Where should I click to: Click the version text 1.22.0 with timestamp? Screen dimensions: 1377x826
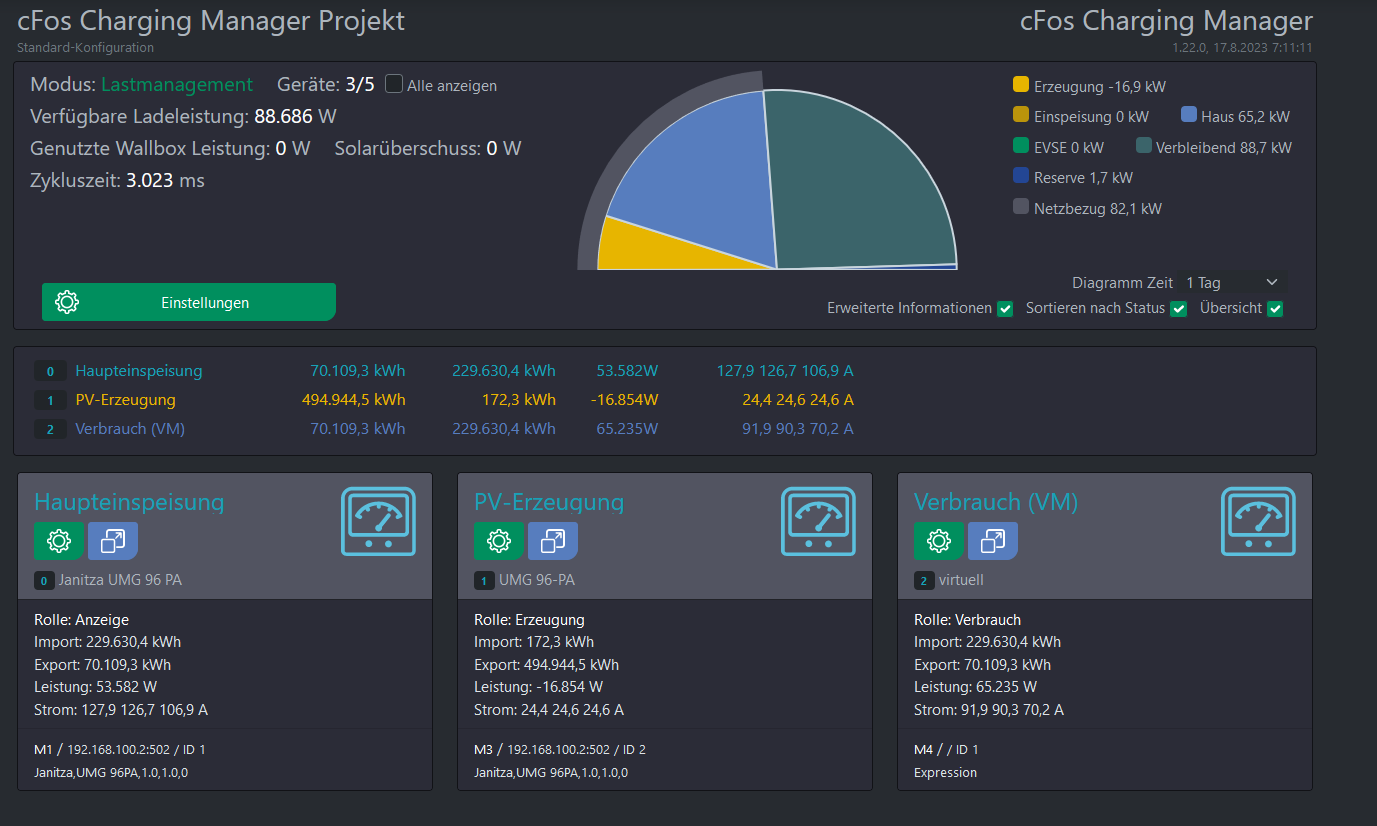coord(1243,47)
